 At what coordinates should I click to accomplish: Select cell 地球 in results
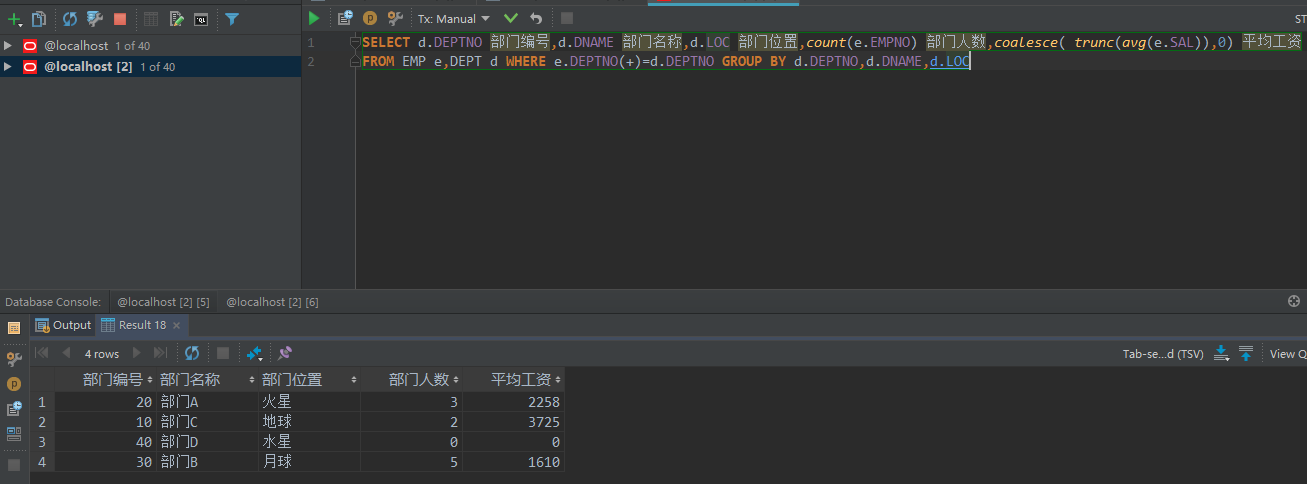310,422
